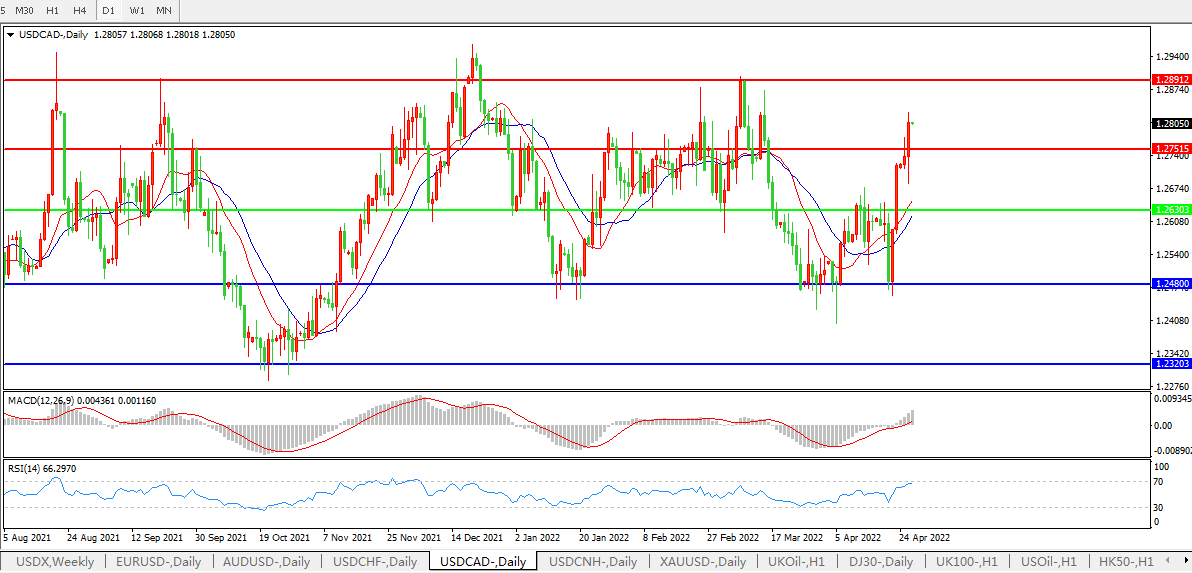
Task: Go to the XAUUSD-,Daily tab
Action: pyautogui.click(x=702, y=562)
